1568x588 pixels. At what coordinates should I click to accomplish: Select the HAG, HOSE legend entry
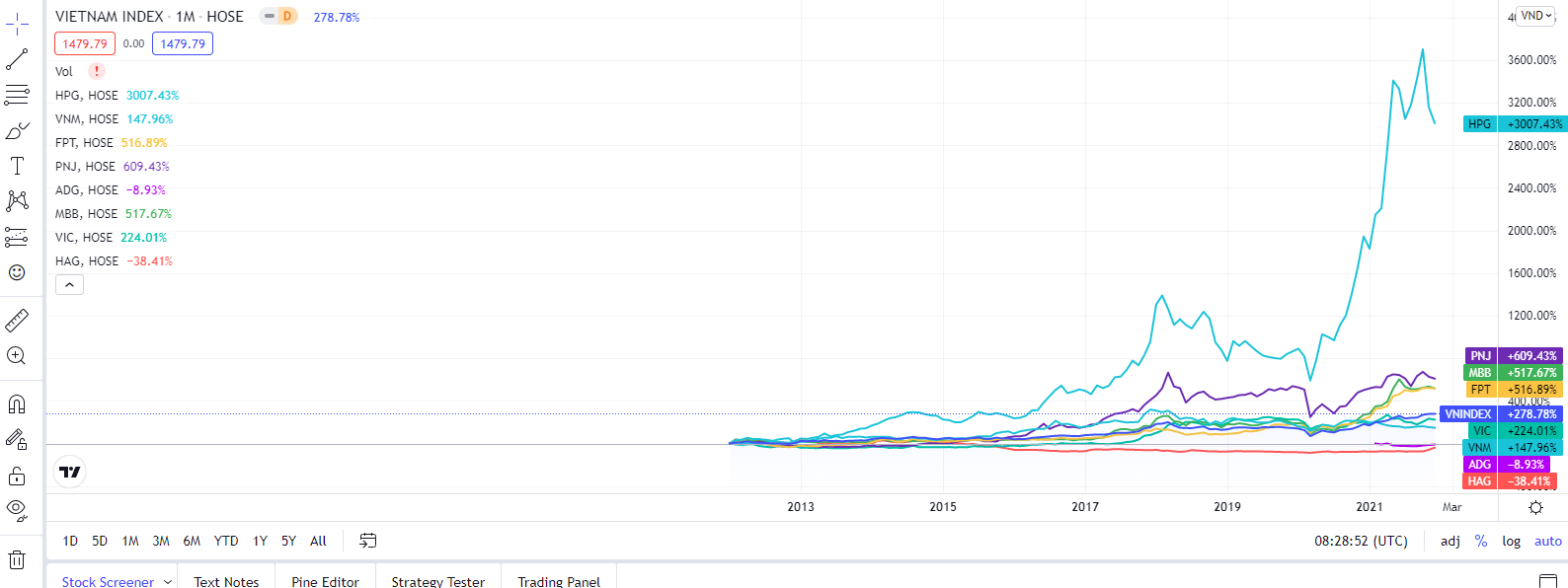point(87,261)
